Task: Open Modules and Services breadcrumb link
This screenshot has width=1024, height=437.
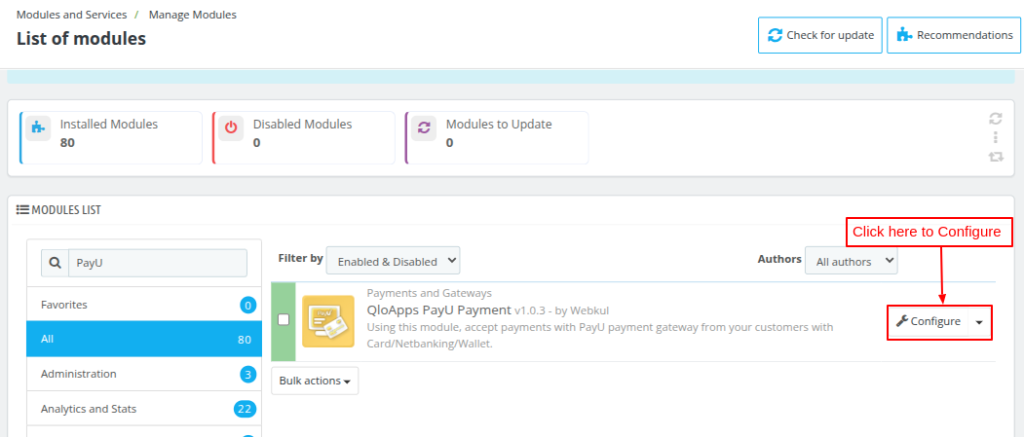Action: [72, 14]
